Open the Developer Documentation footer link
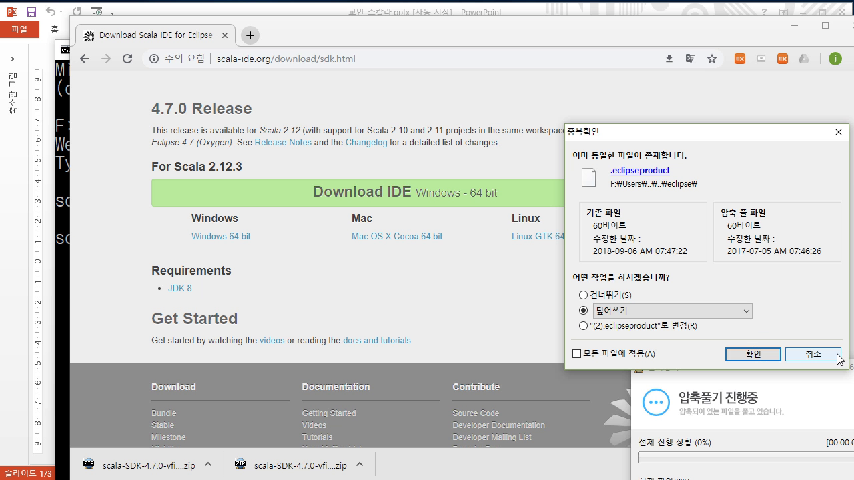 498,425
